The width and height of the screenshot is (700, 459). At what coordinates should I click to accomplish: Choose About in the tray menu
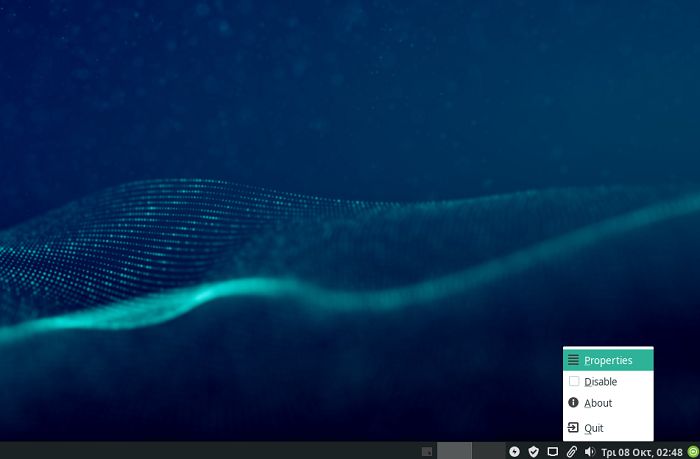click(608, 403)
